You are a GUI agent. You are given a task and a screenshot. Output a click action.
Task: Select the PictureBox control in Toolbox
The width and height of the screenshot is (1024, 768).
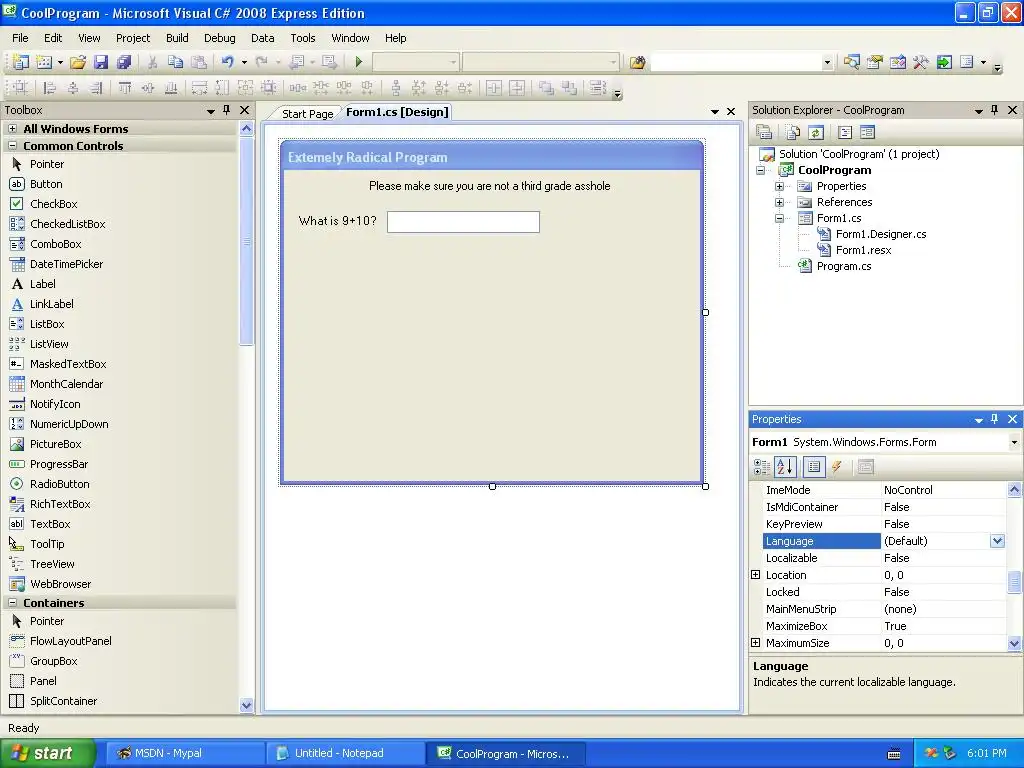click(x=56, y=444)
